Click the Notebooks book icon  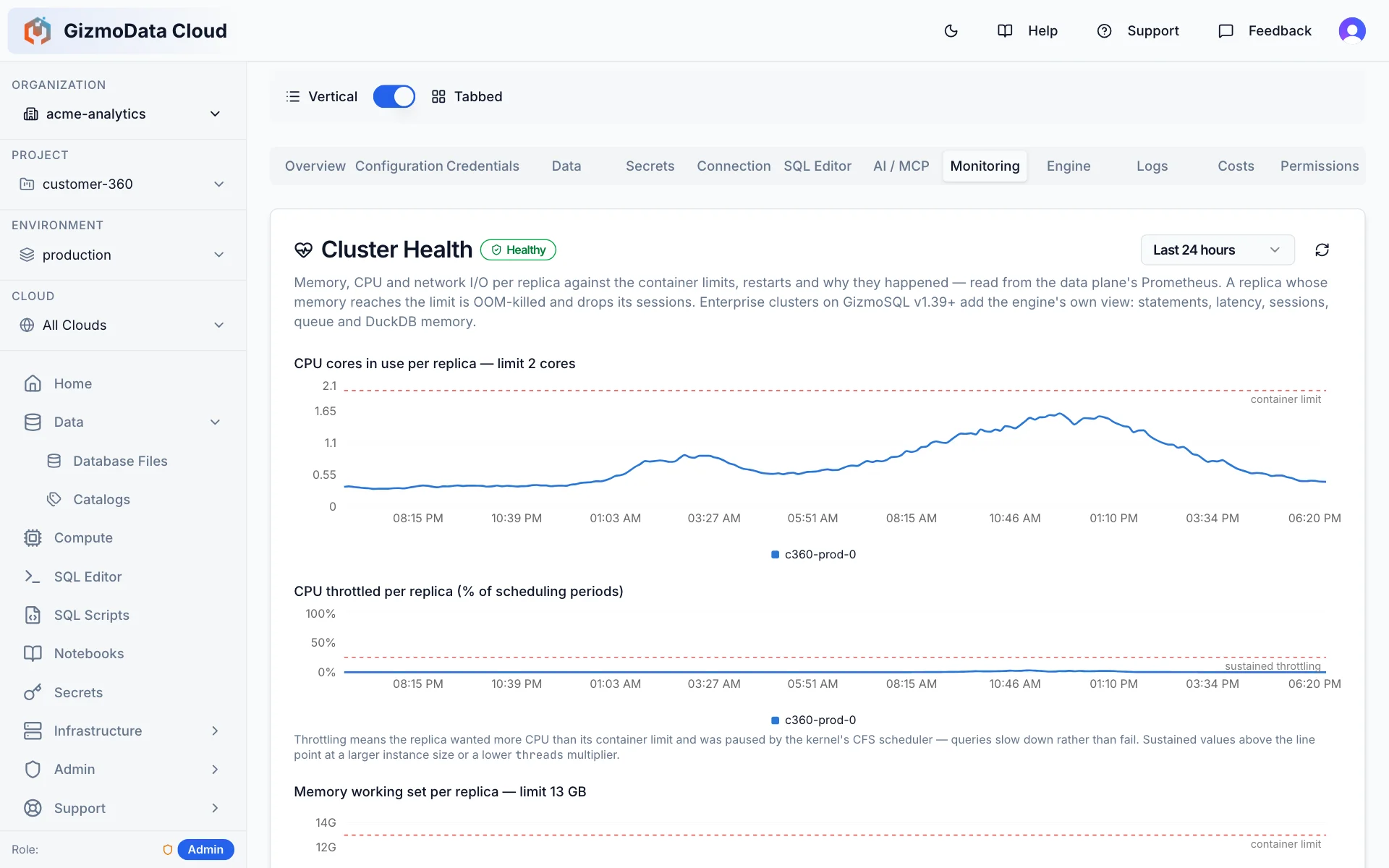[33, 653]
